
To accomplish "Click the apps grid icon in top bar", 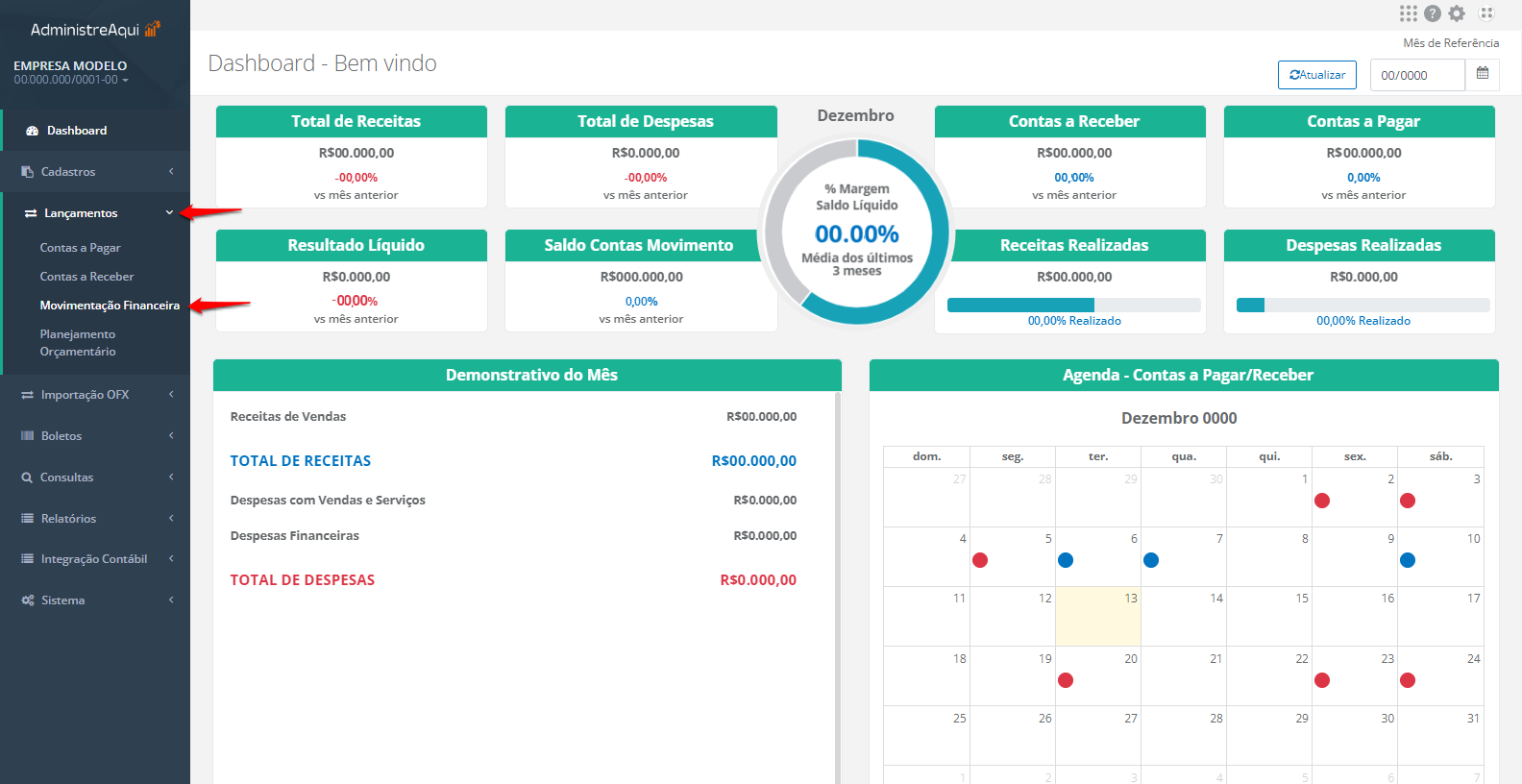I will pos(1408,13).
